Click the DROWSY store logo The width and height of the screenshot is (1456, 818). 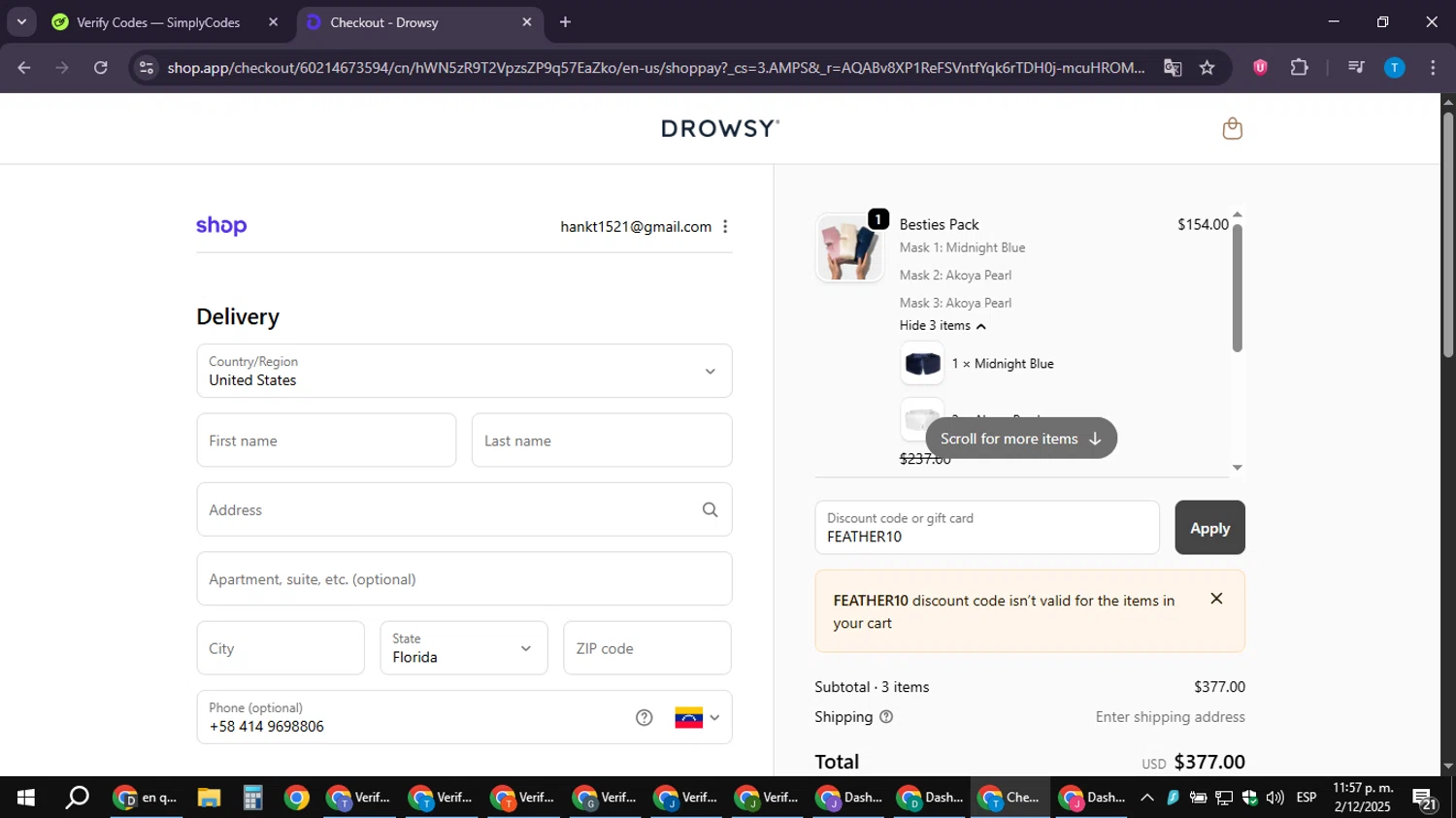click(x=720, y=128)
